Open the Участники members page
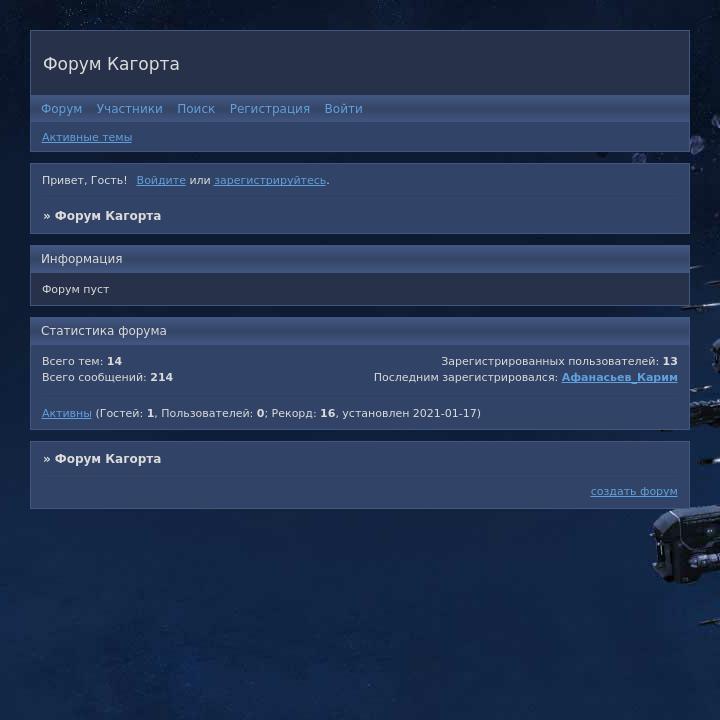The height and width of the screenshot is (720, 720). point(129,109)
